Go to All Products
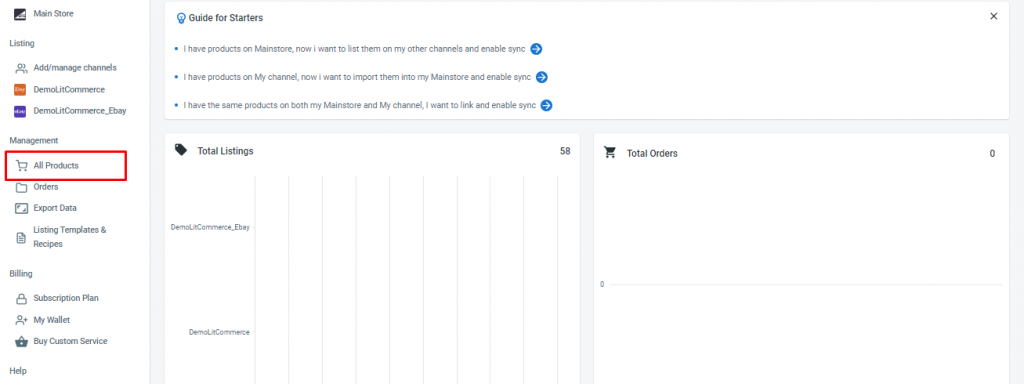 pyautogui.click(x=56, y=166)
